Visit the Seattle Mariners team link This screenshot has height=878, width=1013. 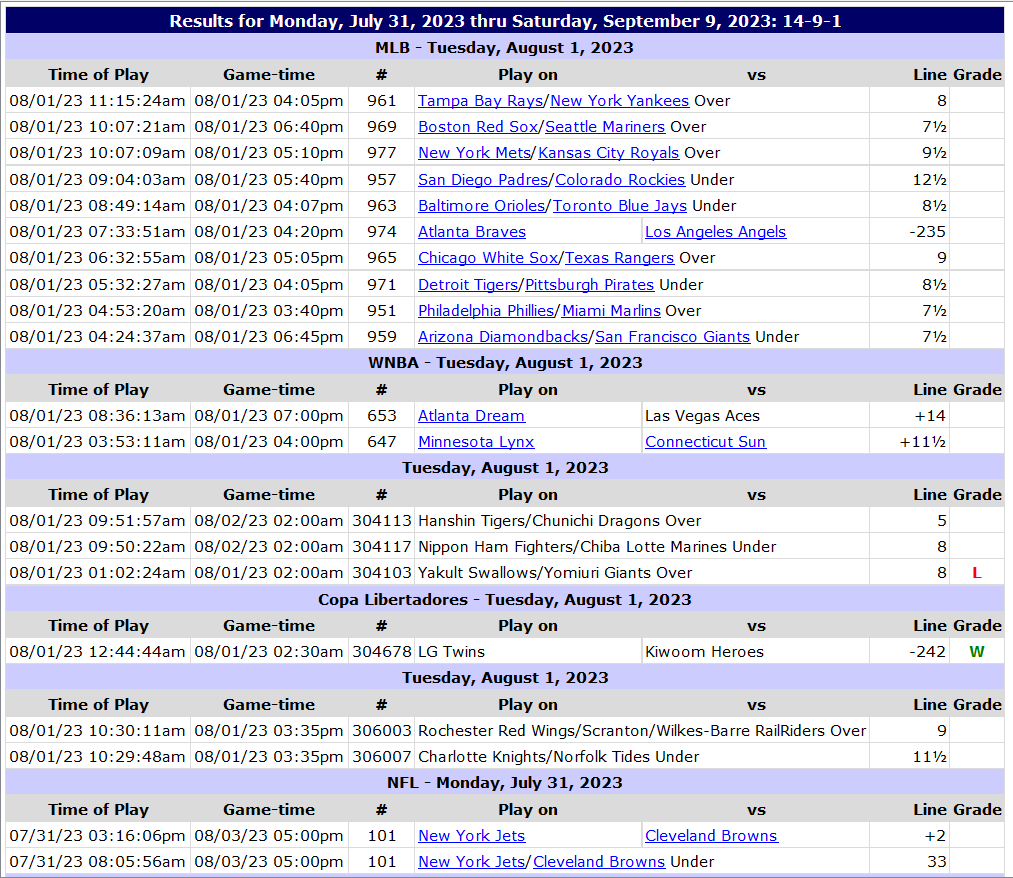click(x=605, y=127)
